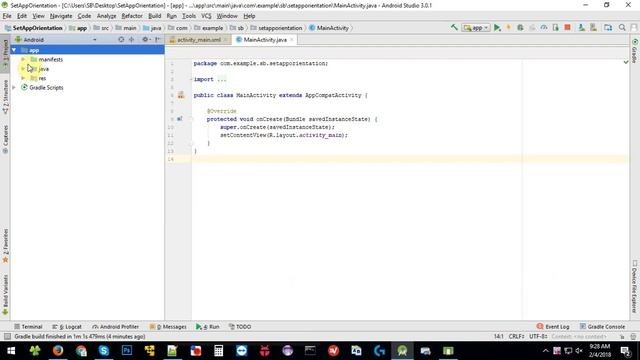
Task: Toggle the Favorites tool window tab
Action: 5,246
